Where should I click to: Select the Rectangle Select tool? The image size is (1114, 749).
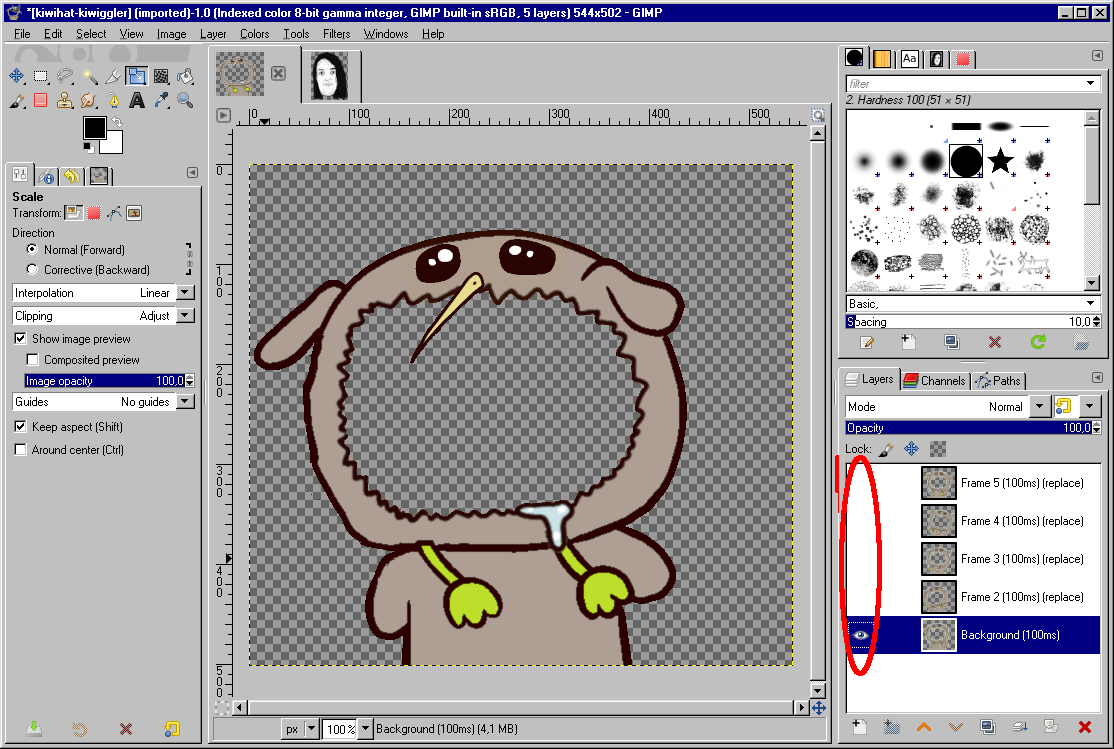[41, 76]
